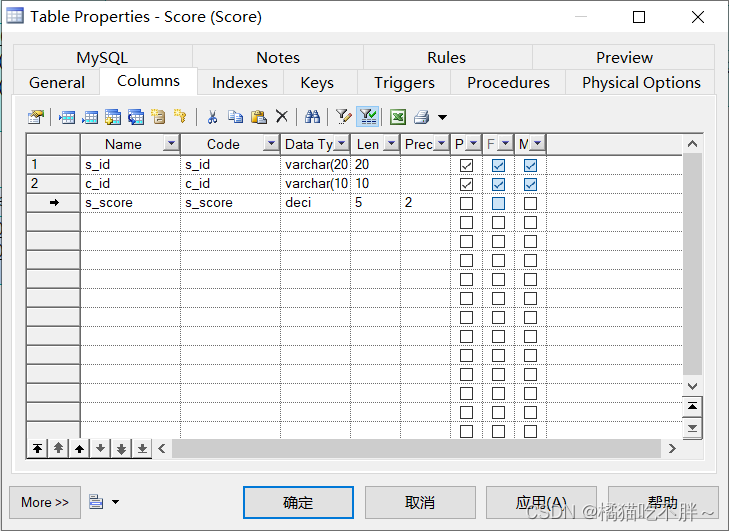Screen dimensions: 729x531
Task: Toggle the mandatory checkbox for c_id
Action: (x=530, y=184)
